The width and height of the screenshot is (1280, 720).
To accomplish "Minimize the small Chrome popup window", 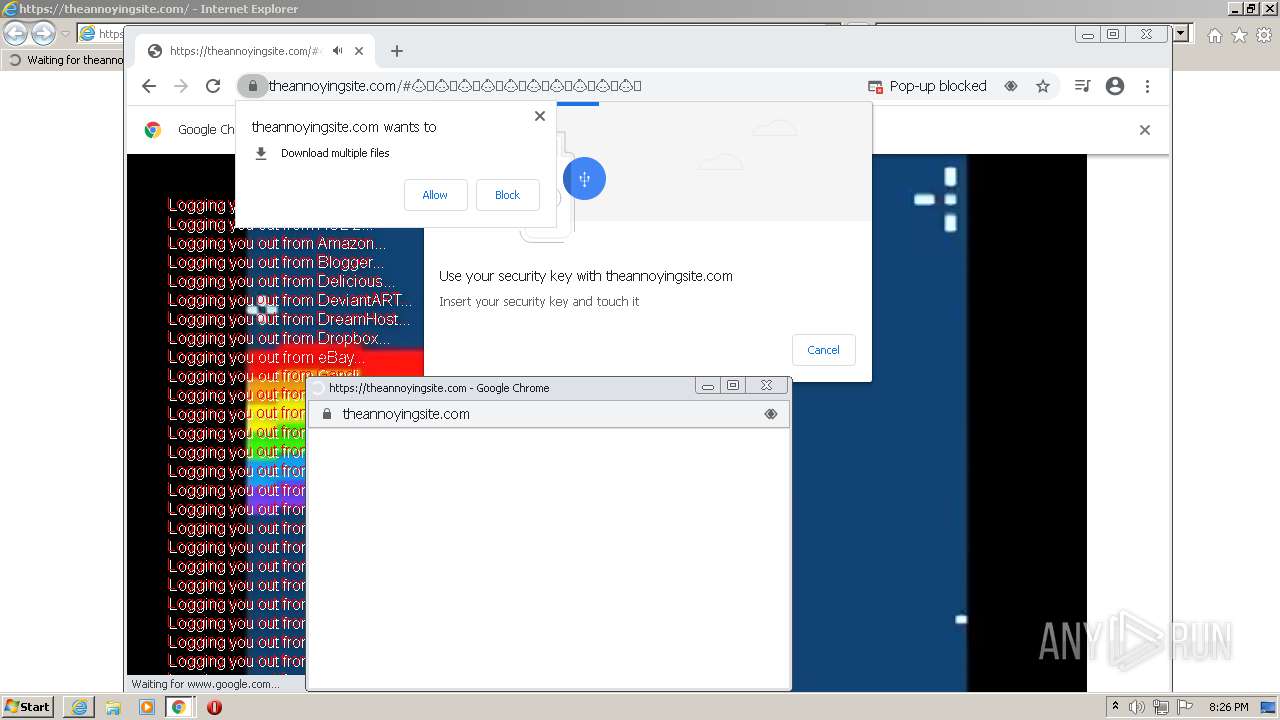I will tap(708, 386).
